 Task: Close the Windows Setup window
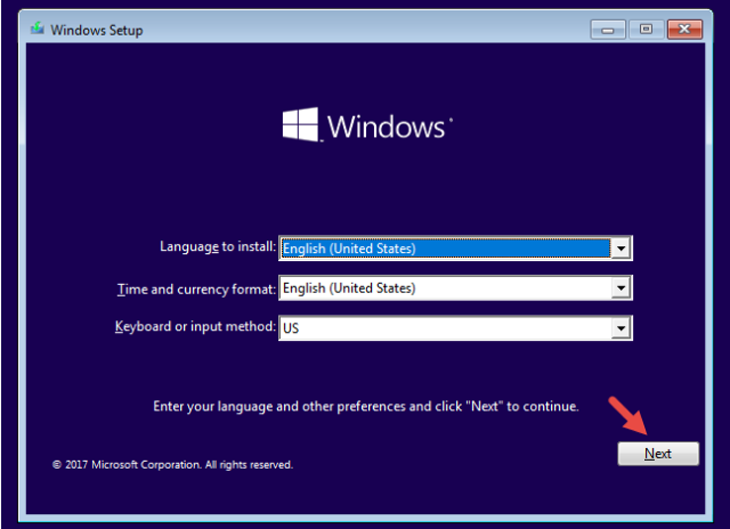point(684,30)
